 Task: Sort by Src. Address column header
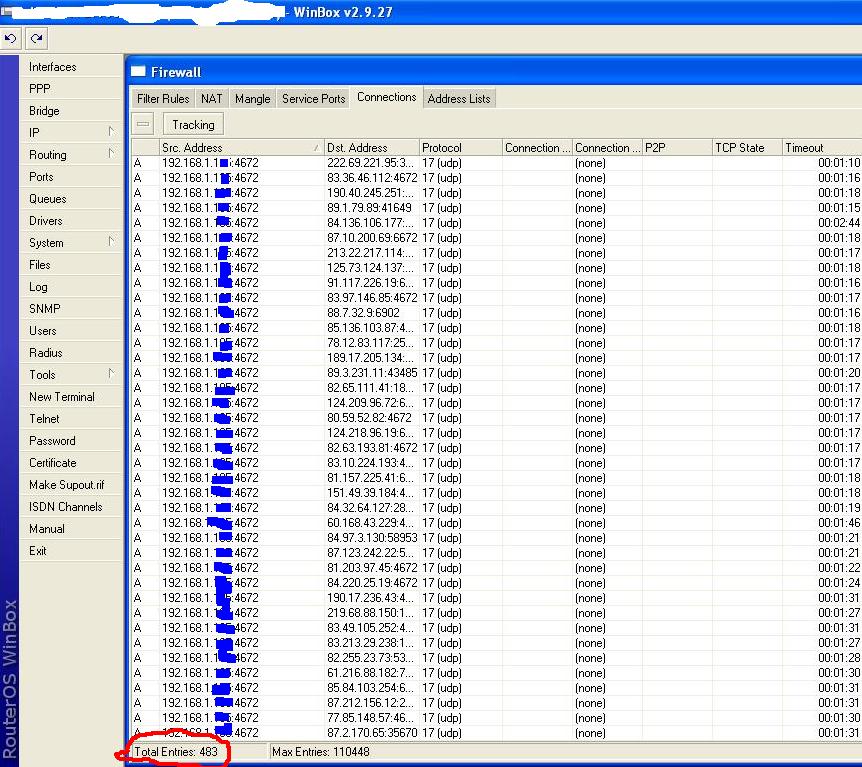point(240,148)
